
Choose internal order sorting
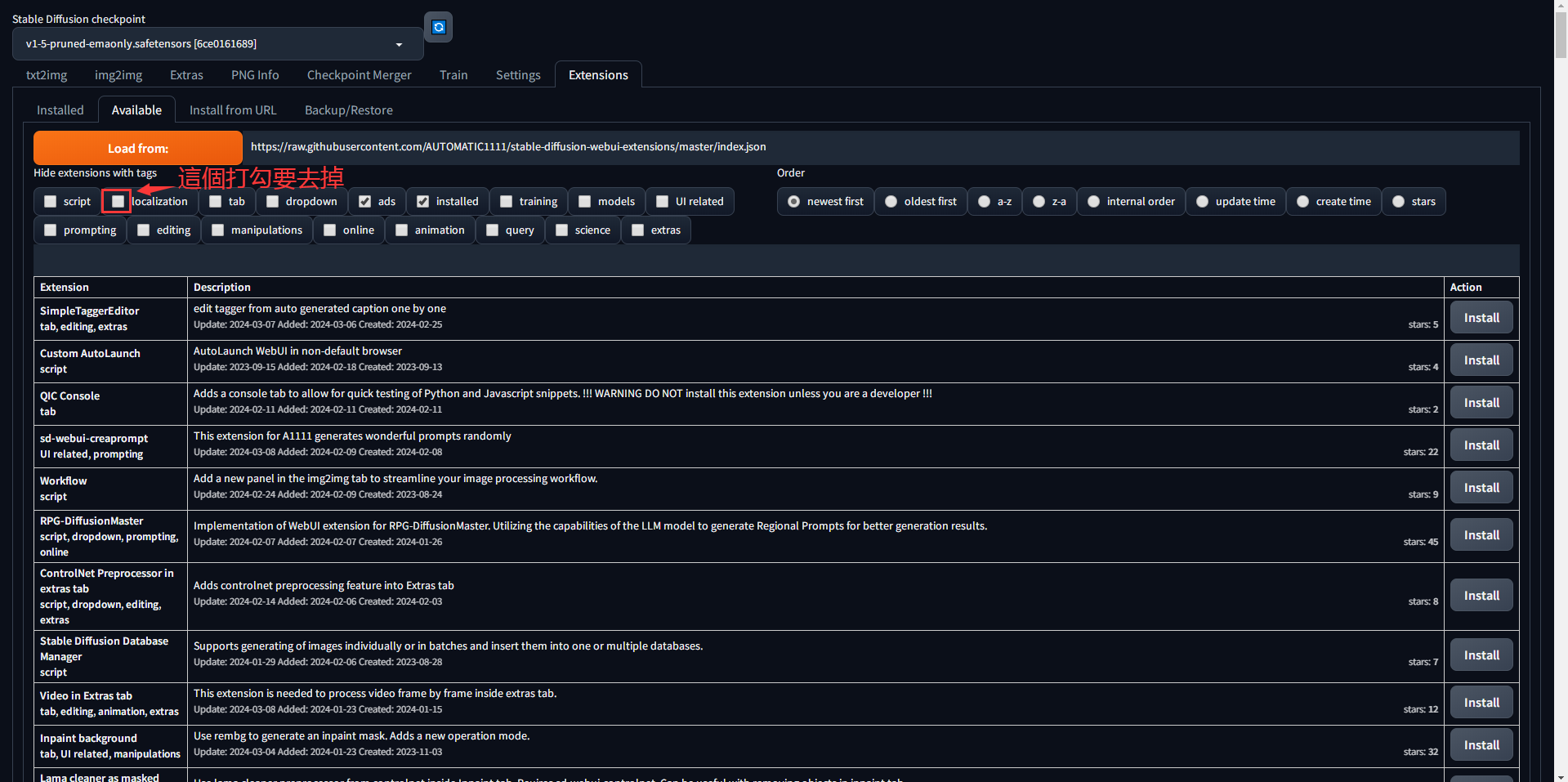point(1094,201)
